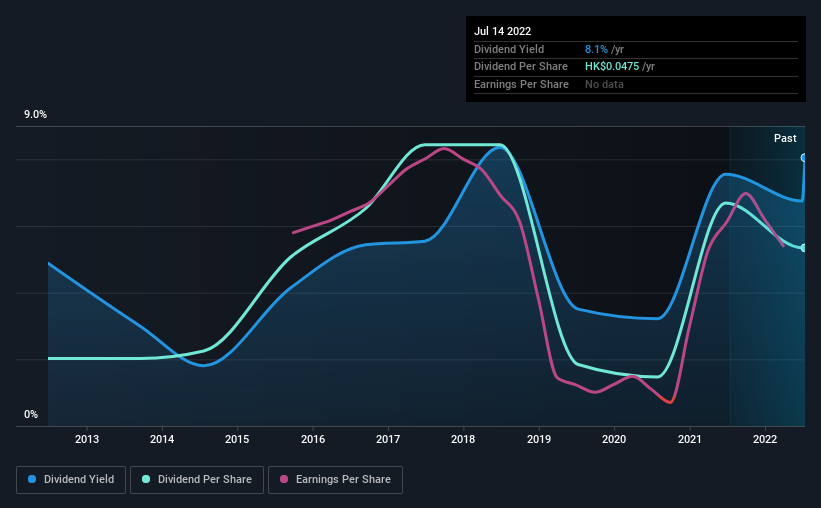Click the Jul 14 2022 tooltip date
This screenshot has height=508, width=821.
503,31
